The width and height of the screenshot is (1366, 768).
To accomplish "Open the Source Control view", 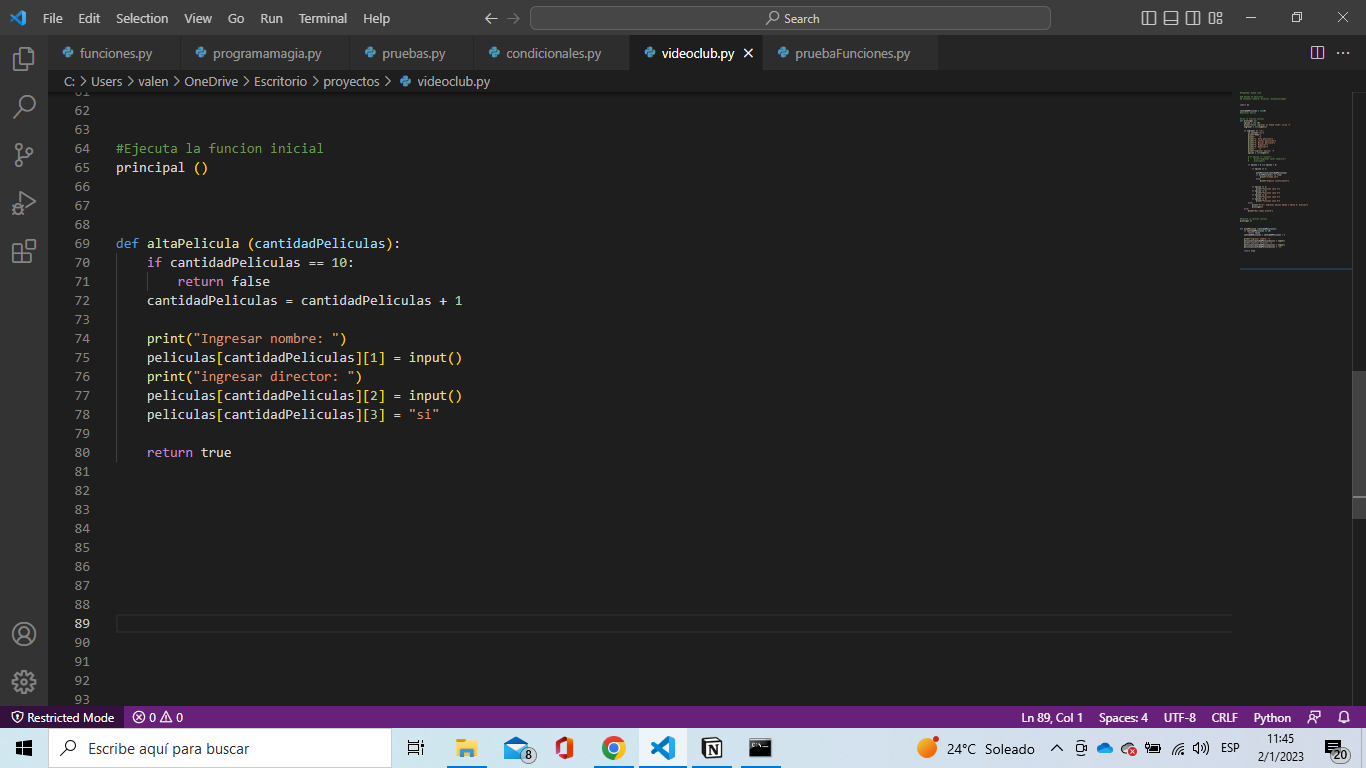I will (x=24, y=154).
